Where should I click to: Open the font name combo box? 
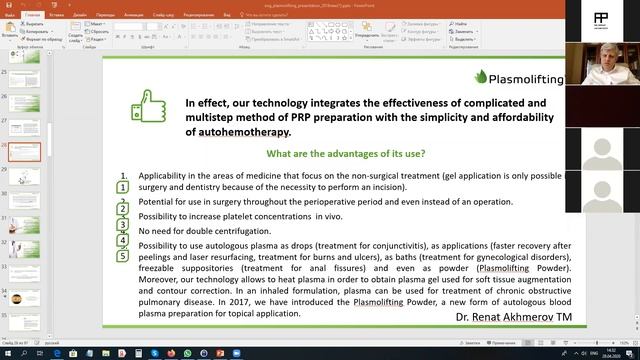129,26
